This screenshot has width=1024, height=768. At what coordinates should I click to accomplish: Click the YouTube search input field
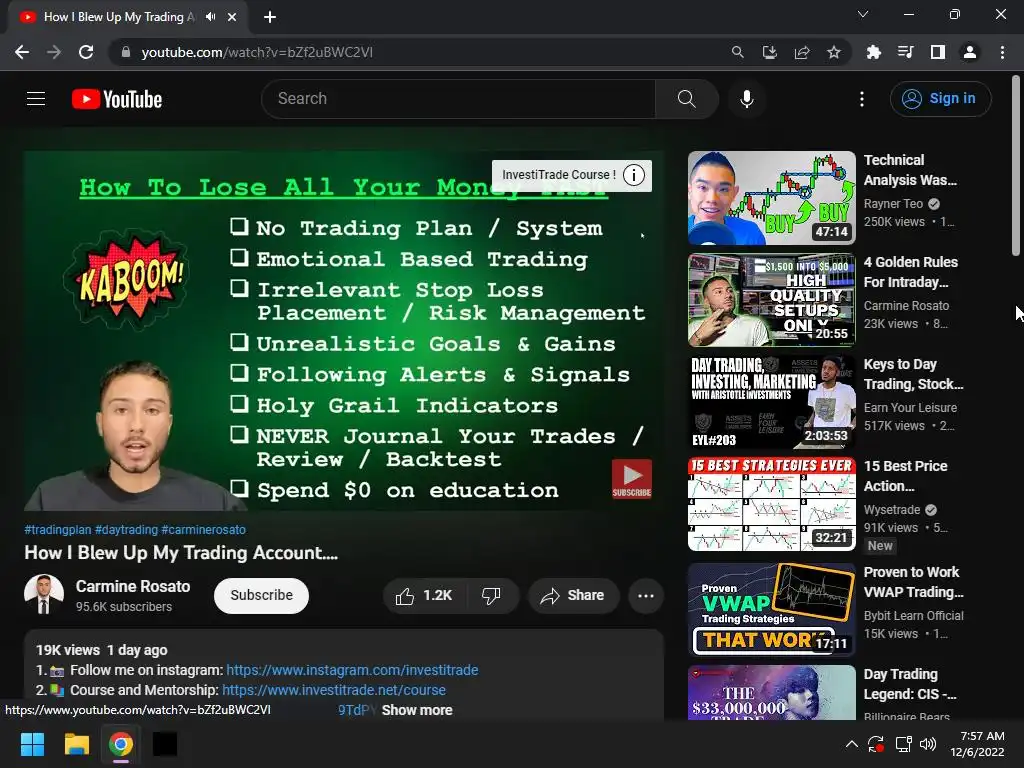(458, 99)
